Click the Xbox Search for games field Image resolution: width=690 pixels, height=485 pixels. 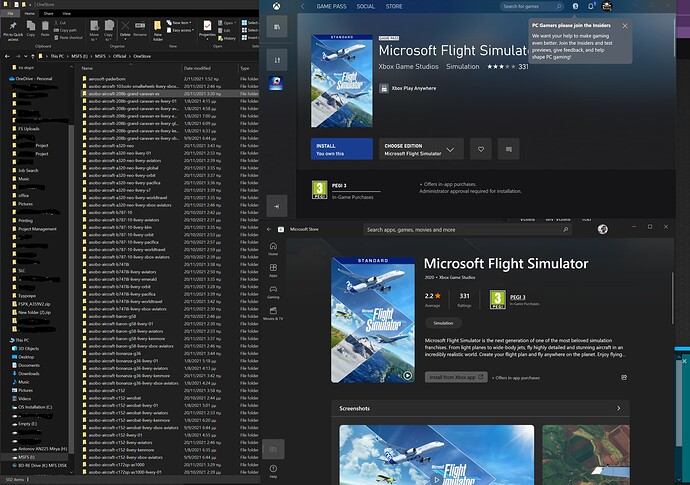(x=532, y=7)
